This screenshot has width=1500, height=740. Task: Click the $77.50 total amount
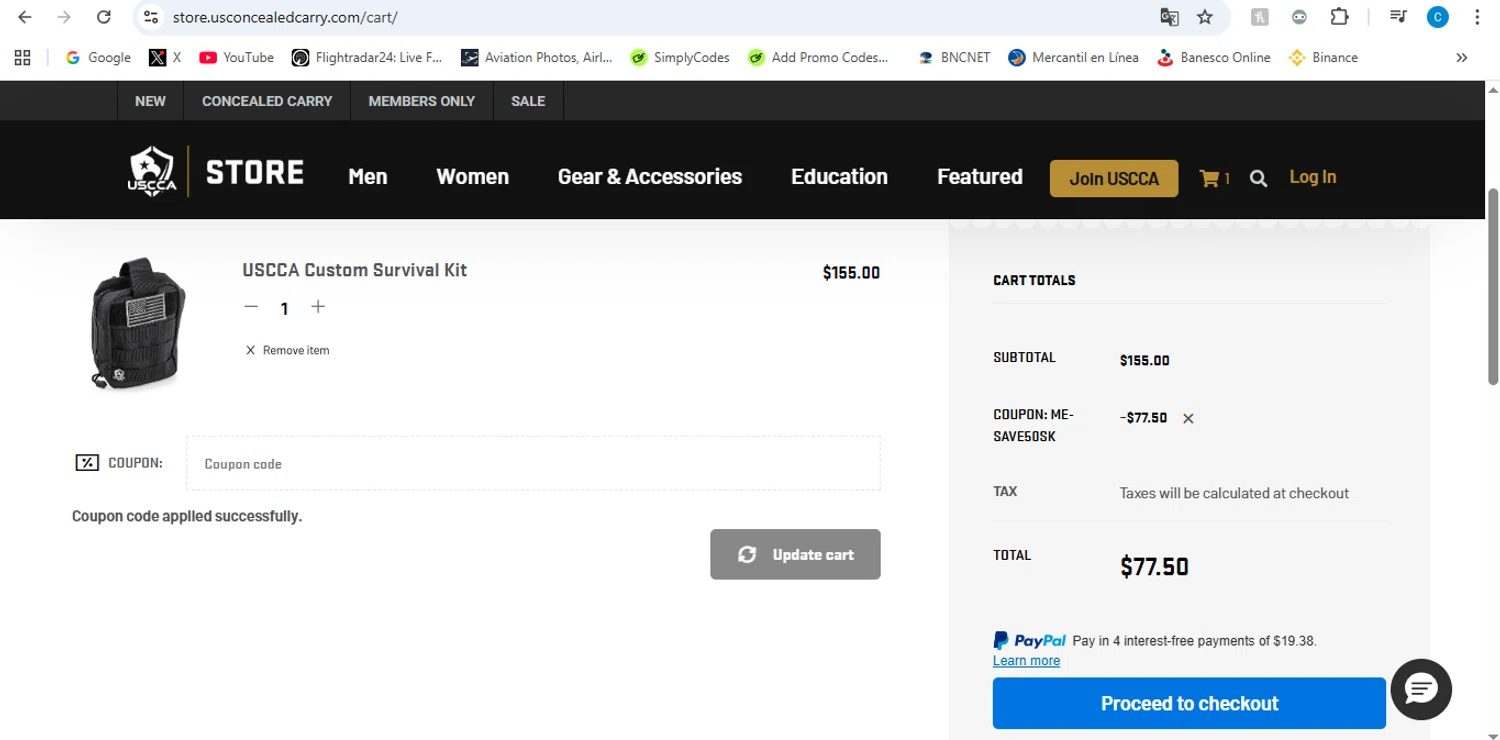click(1154, 567)
